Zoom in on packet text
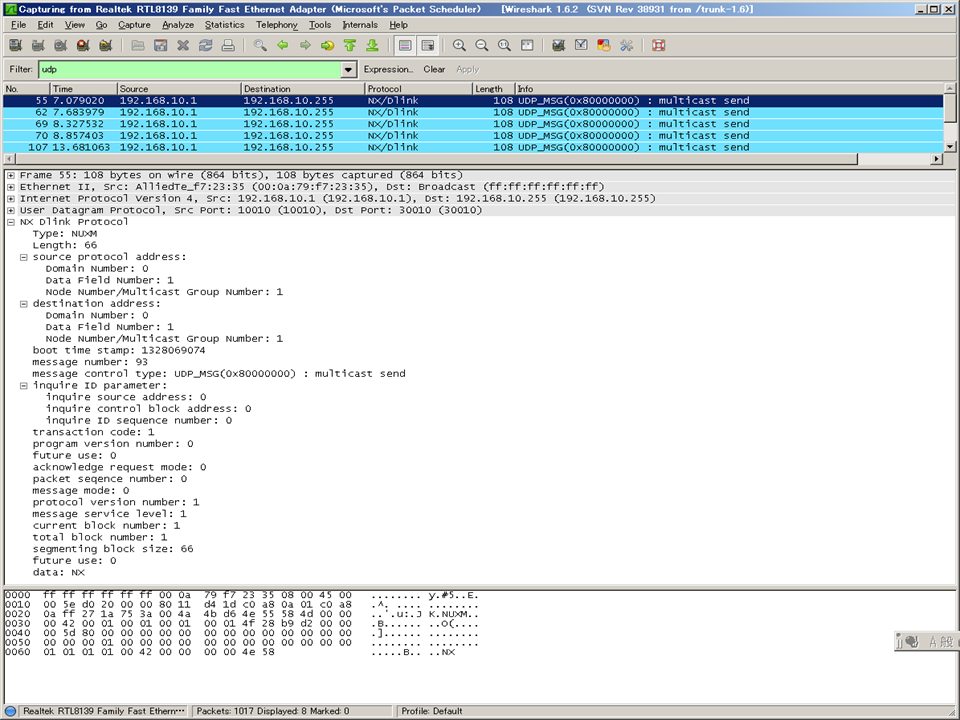 459,45
